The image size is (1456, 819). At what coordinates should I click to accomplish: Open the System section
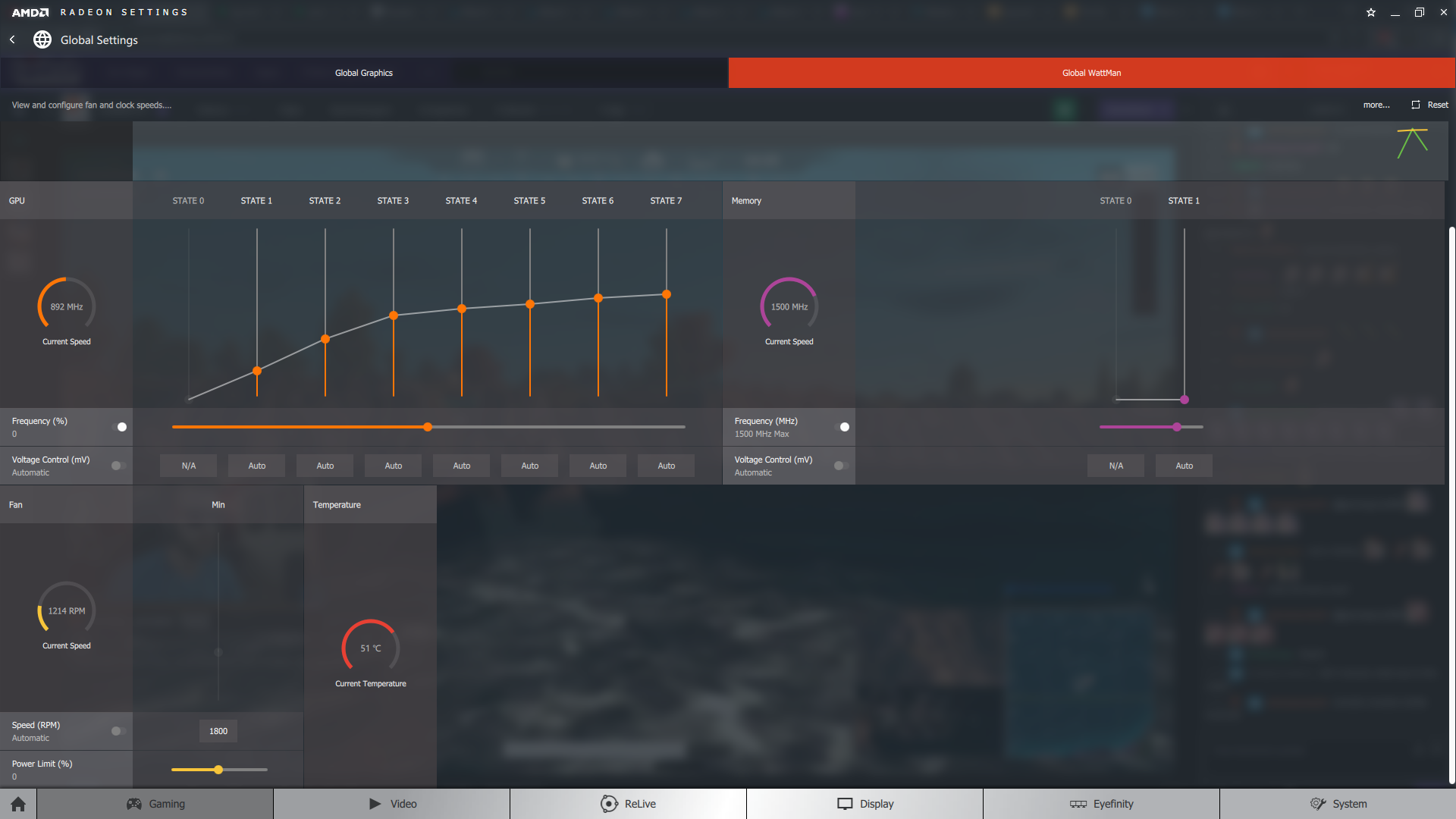pos(1338,804)
